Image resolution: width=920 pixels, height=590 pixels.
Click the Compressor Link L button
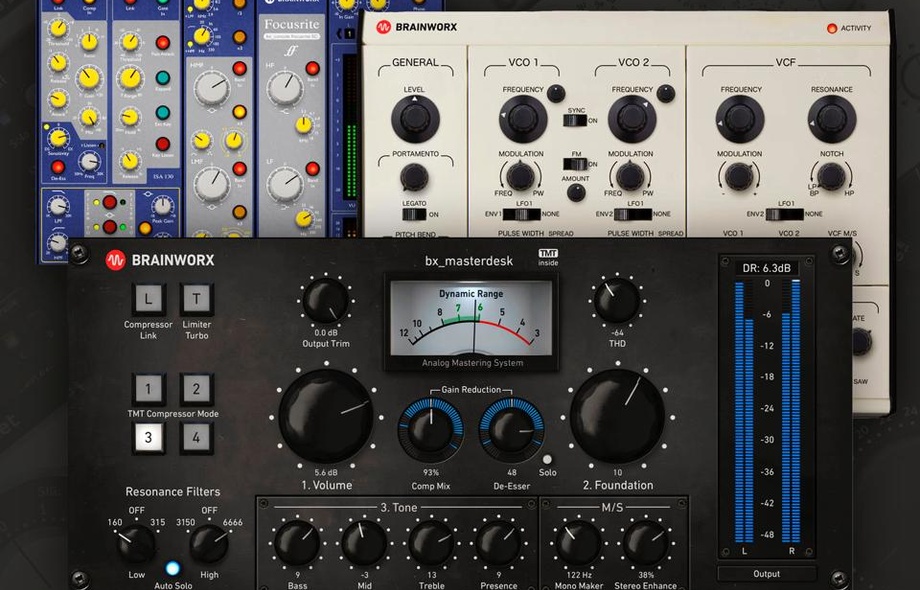[x=148, y=299]
